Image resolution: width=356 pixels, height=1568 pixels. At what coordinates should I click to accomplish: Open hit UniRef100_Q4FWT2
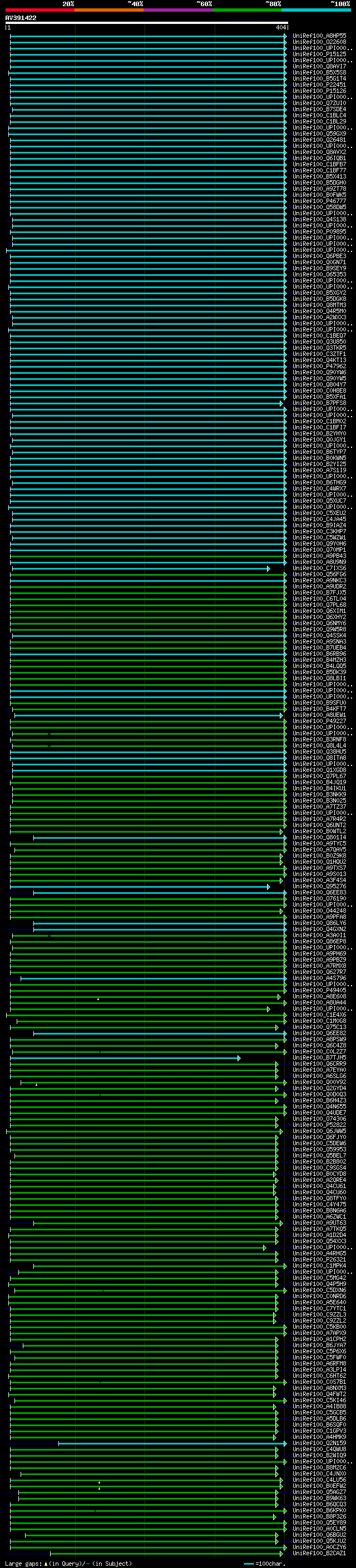319,1394
